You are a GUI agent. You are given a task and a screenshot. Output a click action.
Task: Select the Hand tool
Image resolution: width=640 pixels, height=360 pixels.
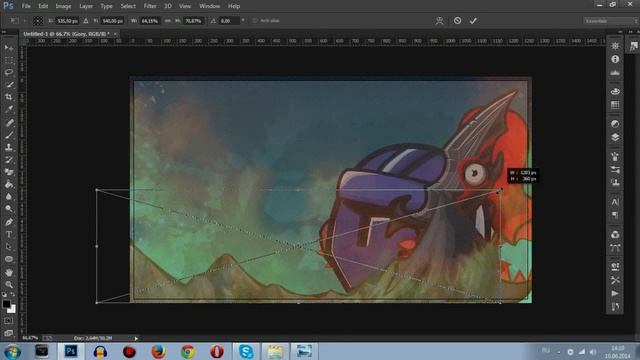pos(9,272)
